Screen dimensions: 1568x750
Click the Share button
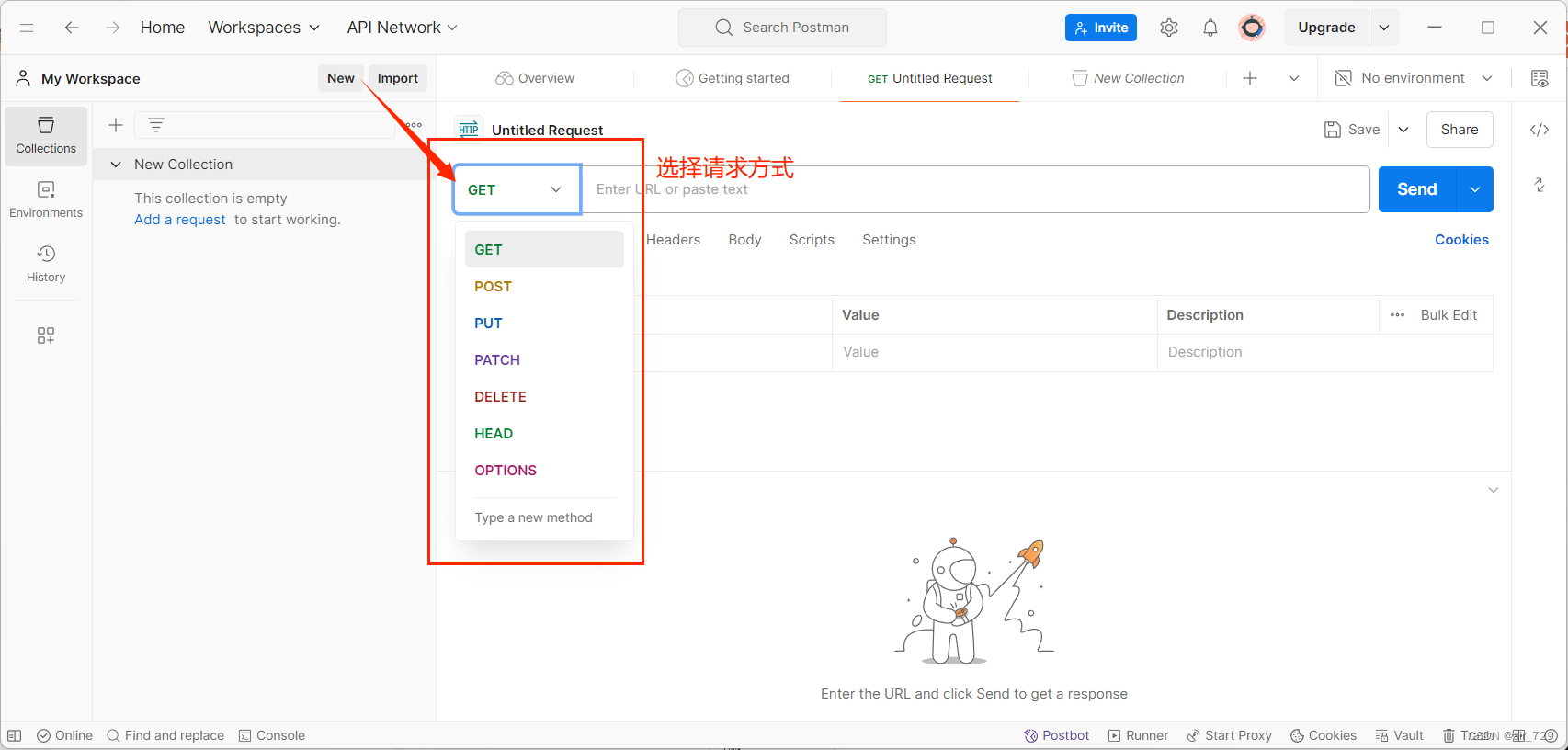[1460, 130]
